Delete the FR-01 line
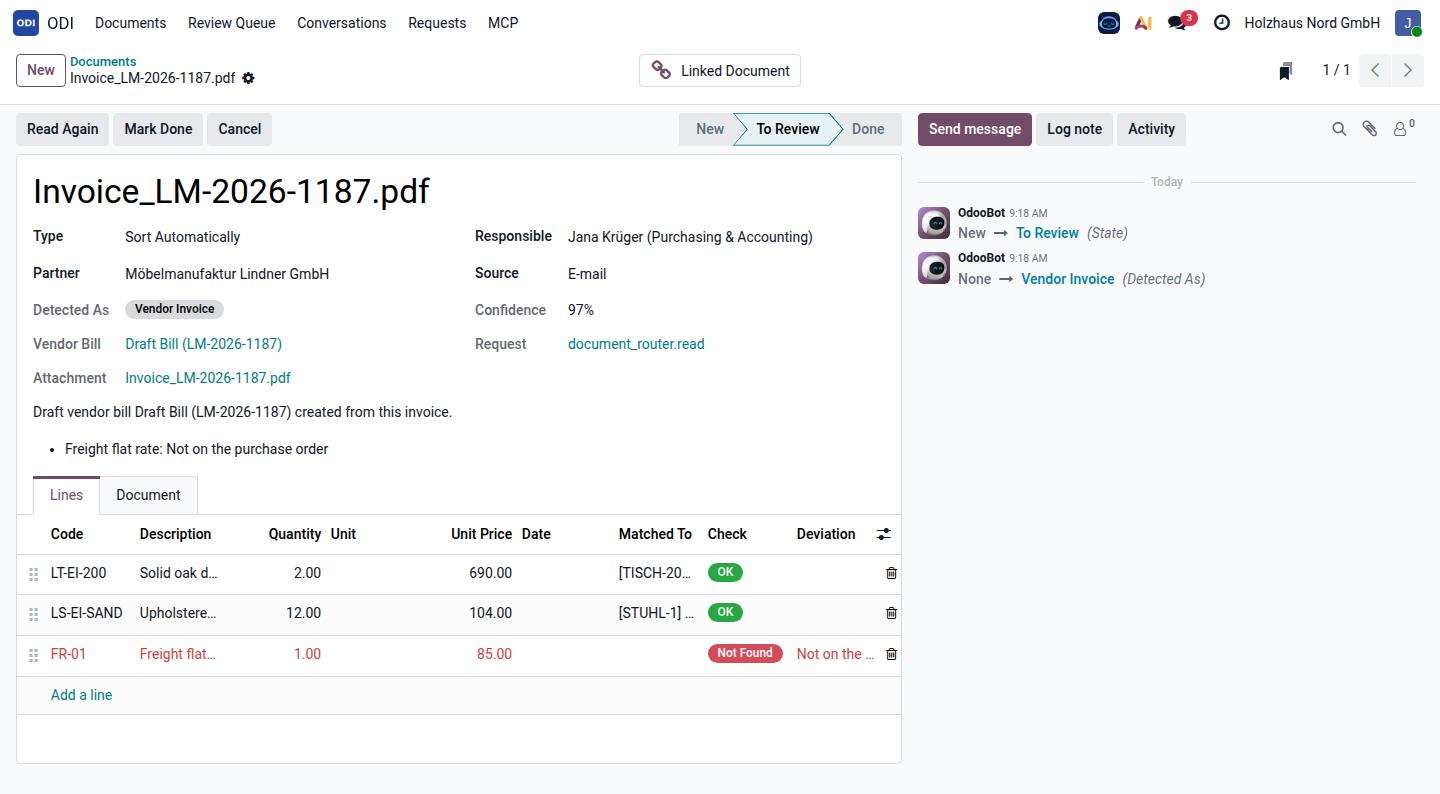 pyautogui.click(x=891, y=654)
